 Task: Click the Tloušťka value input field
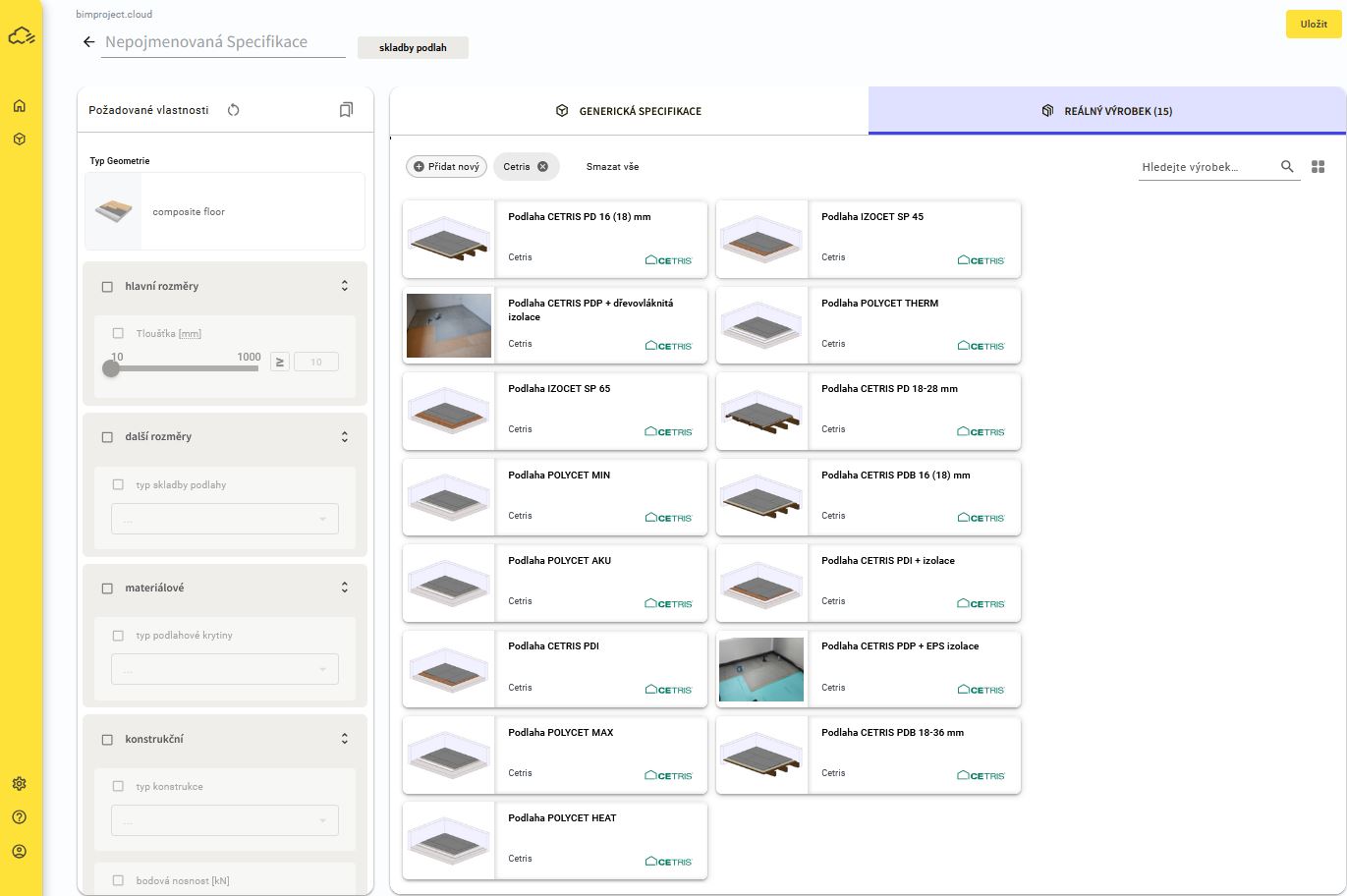click(x=316, y=362)
